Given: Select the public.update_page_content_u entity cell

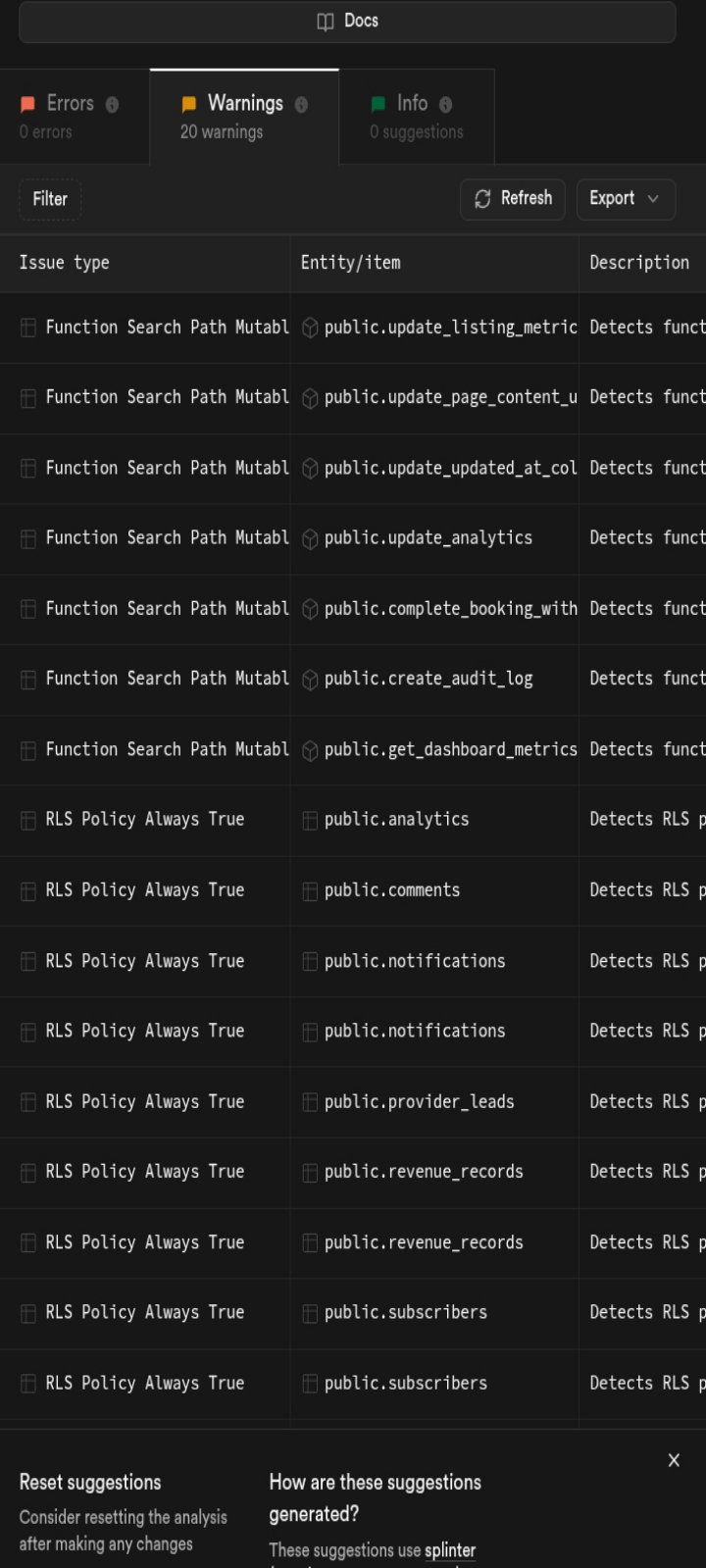Looking at the screenshot, I should point(434,398).
